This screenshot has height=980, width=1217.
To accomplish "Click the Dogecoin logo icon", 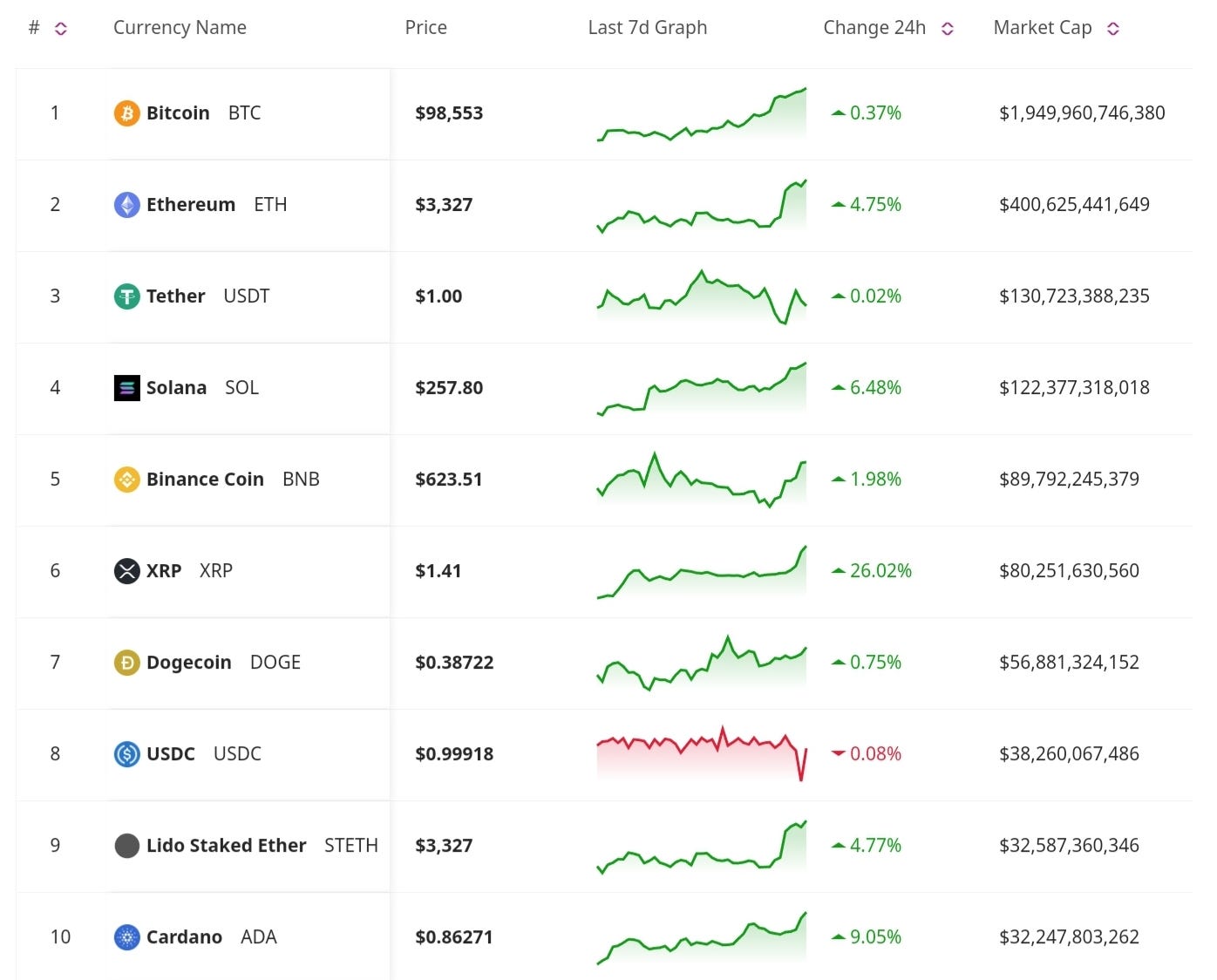I will pos(127,663).
